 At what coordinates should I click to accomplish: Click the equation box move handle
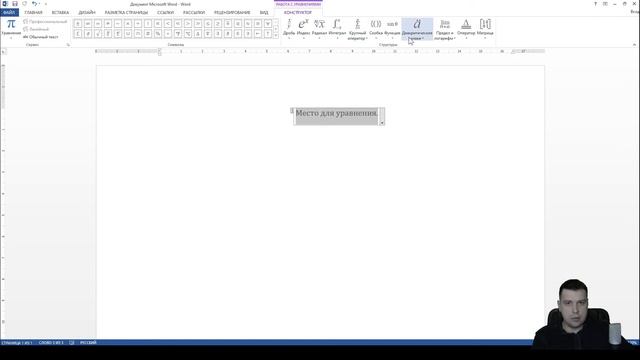click(x=292, y=111)
